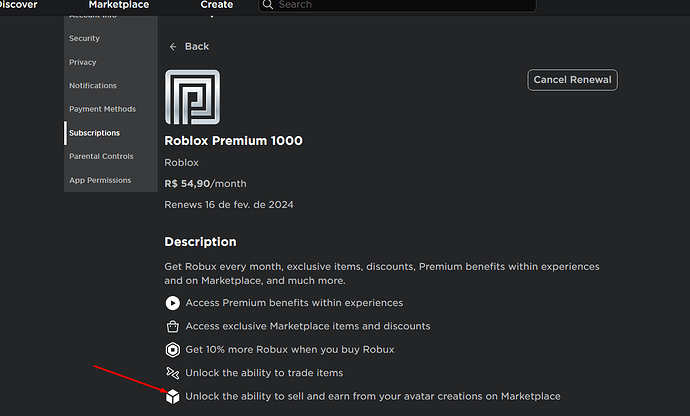Click the search magnifier icon
690x416 pixels.
pyautogui.click(x=267, y=5)
